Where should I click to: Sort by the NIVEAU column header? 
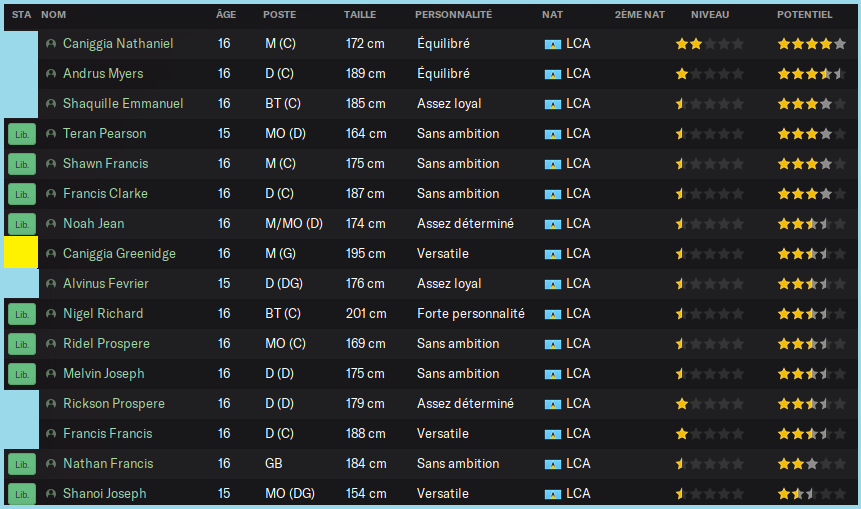710,15
